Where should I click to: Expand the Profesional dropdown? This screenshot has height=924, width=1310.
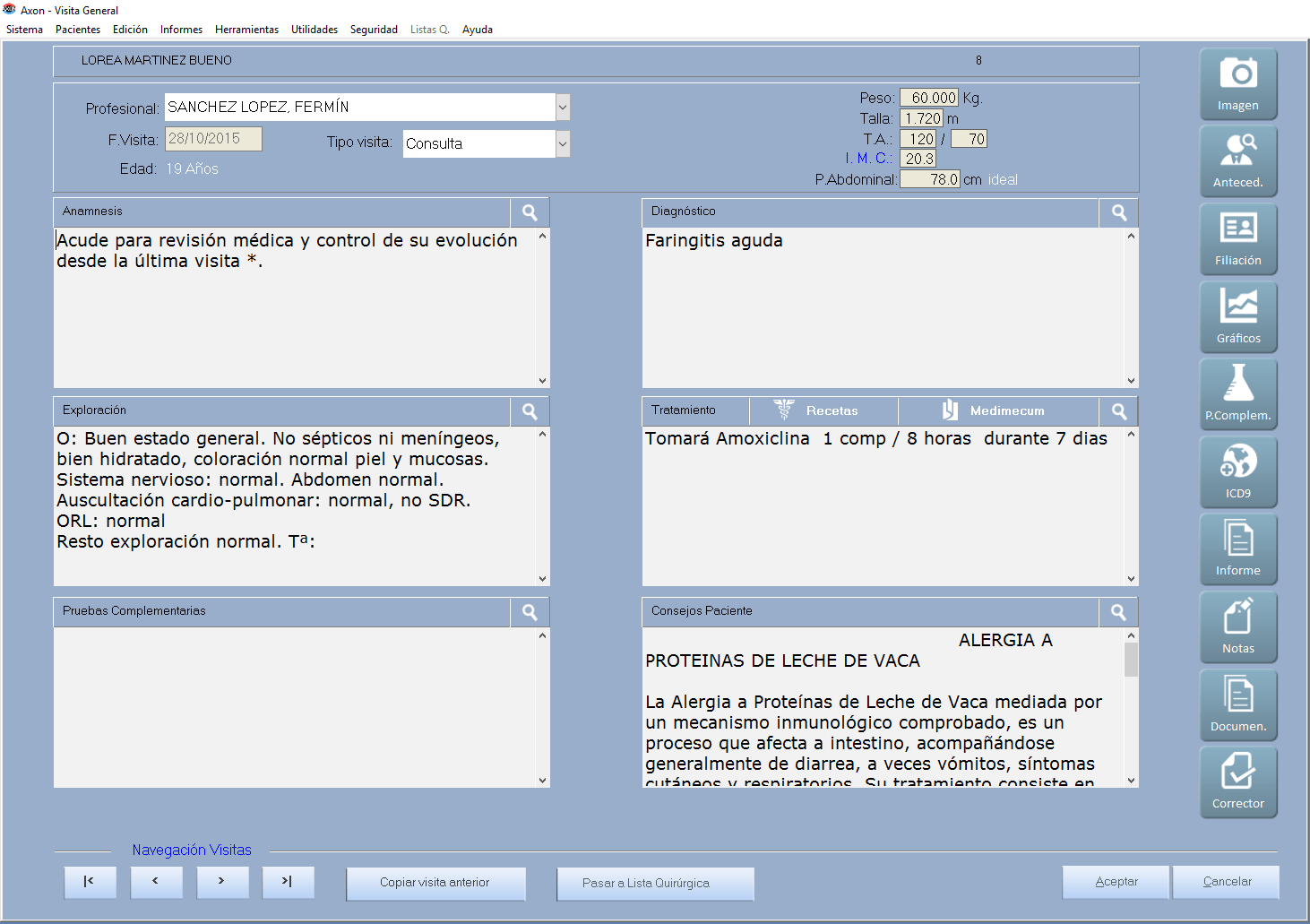tap(563, 108)
